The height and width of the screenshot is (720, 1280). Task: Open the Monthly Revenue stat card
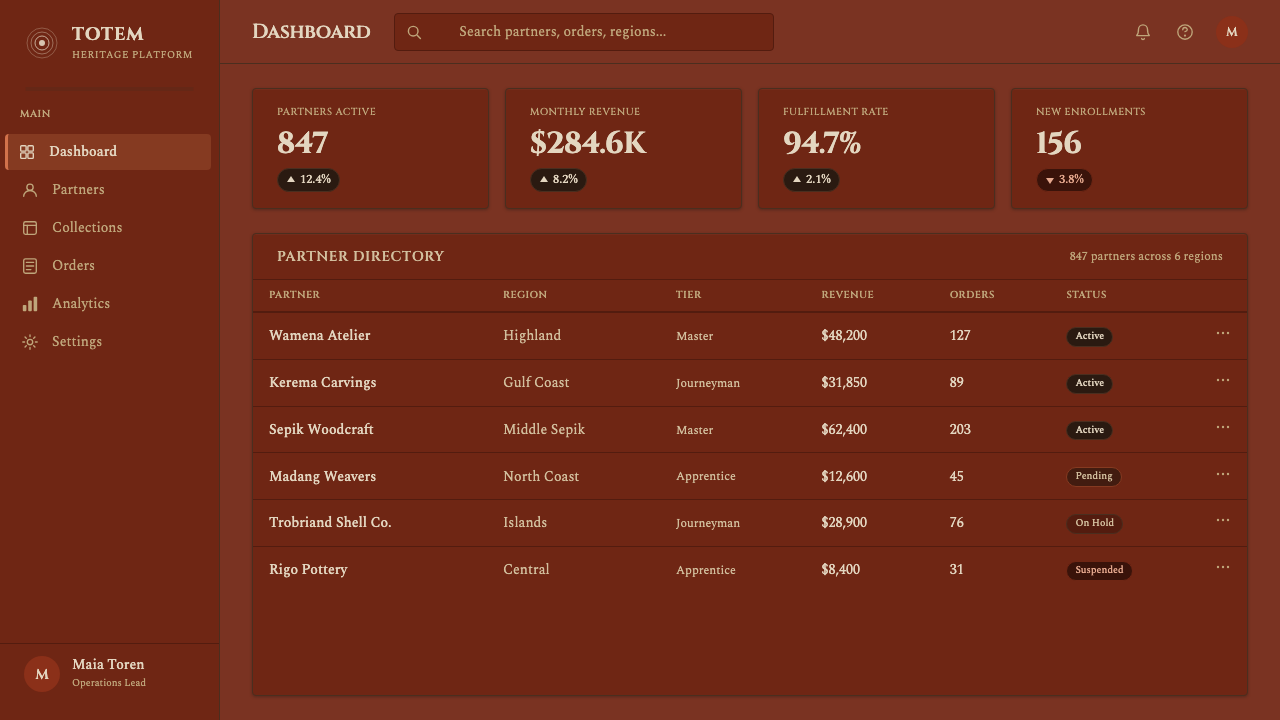point(623,149)
